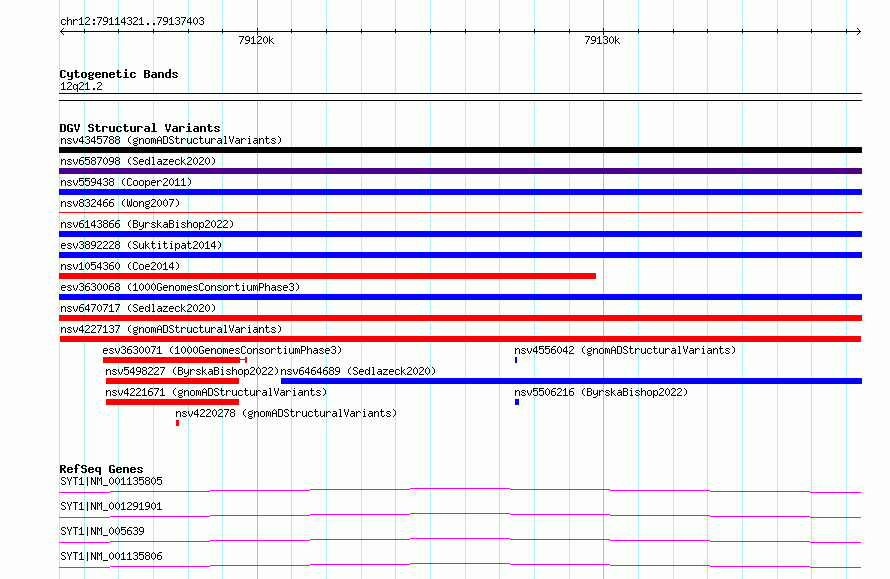Viewport: 890px width, 579px height.
Task: Open the nsv4227137 (gnomADStructuralVariants) label
Action: point(171,329)
